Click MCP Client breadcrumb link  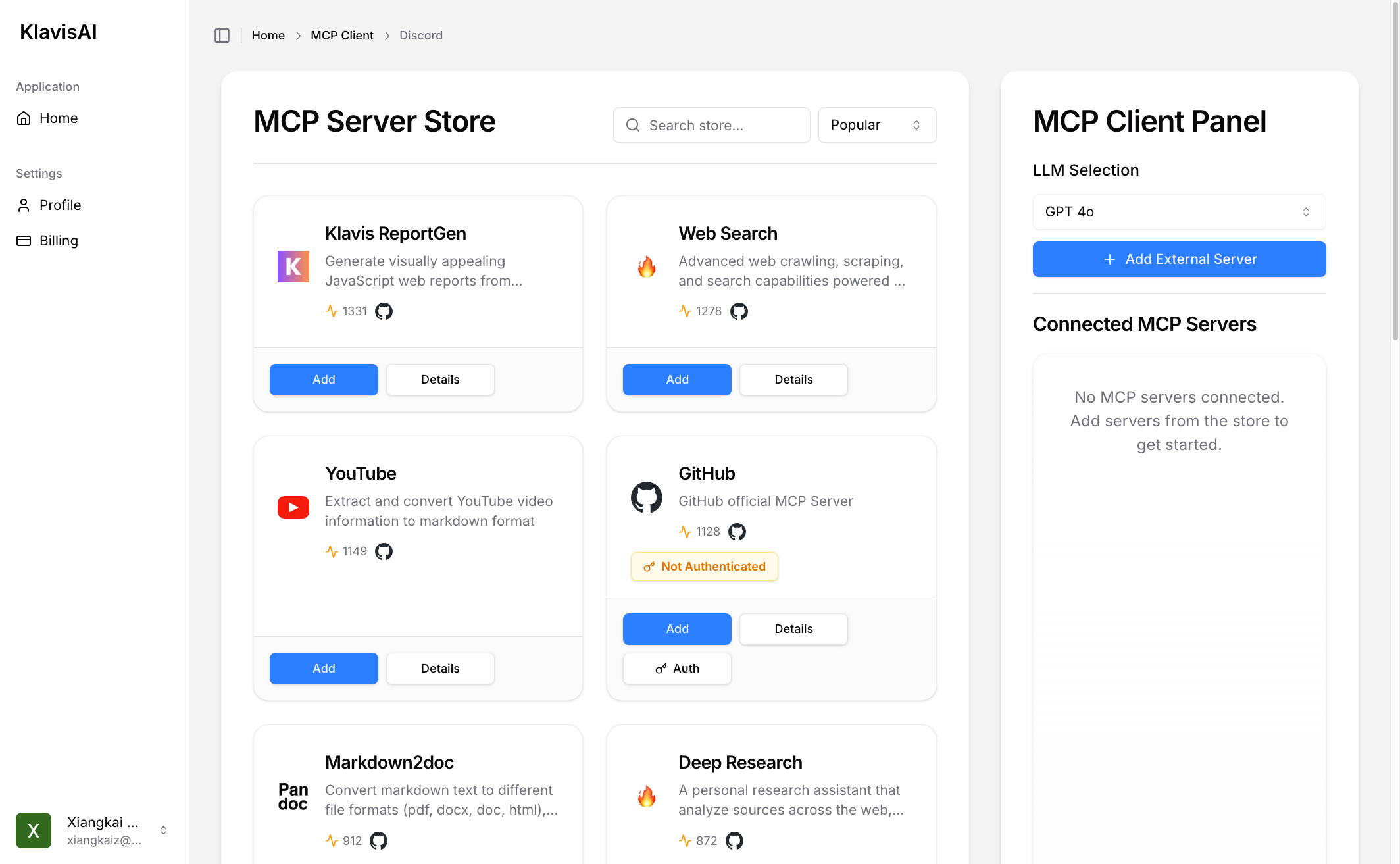coord(341,36)
